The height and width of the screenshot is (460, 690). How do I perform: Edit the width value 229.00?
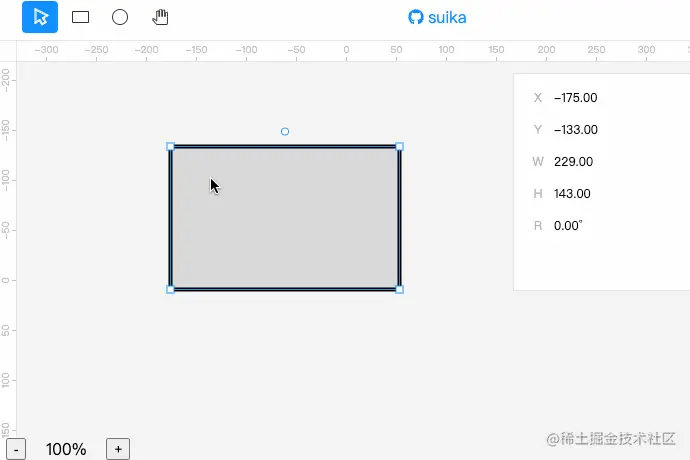(x=573, y=162)
